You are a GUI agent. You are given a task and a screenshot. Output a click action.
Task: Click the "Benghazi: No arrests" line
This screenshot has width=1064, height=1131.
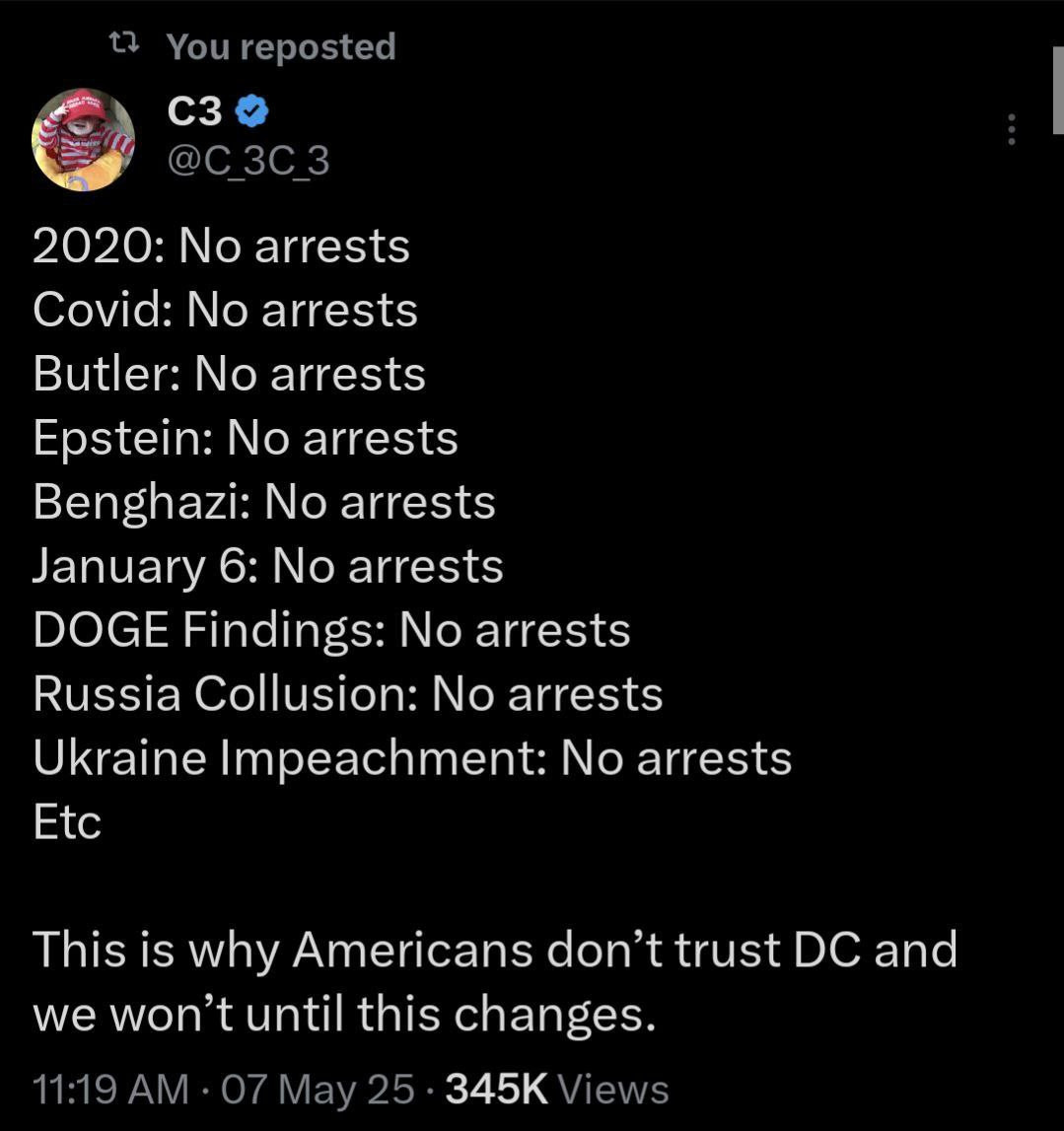[264, 503]
